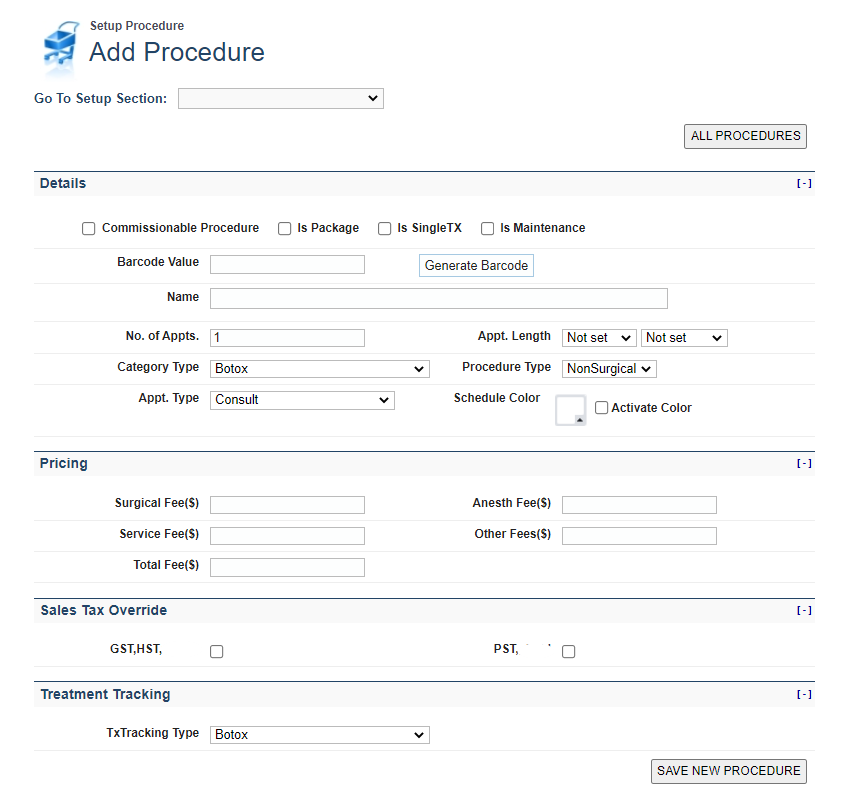This screenshot has height=806, width=841.
Task: Enable the Commissionable Procedure checkbox
Action: coord(89,229)
